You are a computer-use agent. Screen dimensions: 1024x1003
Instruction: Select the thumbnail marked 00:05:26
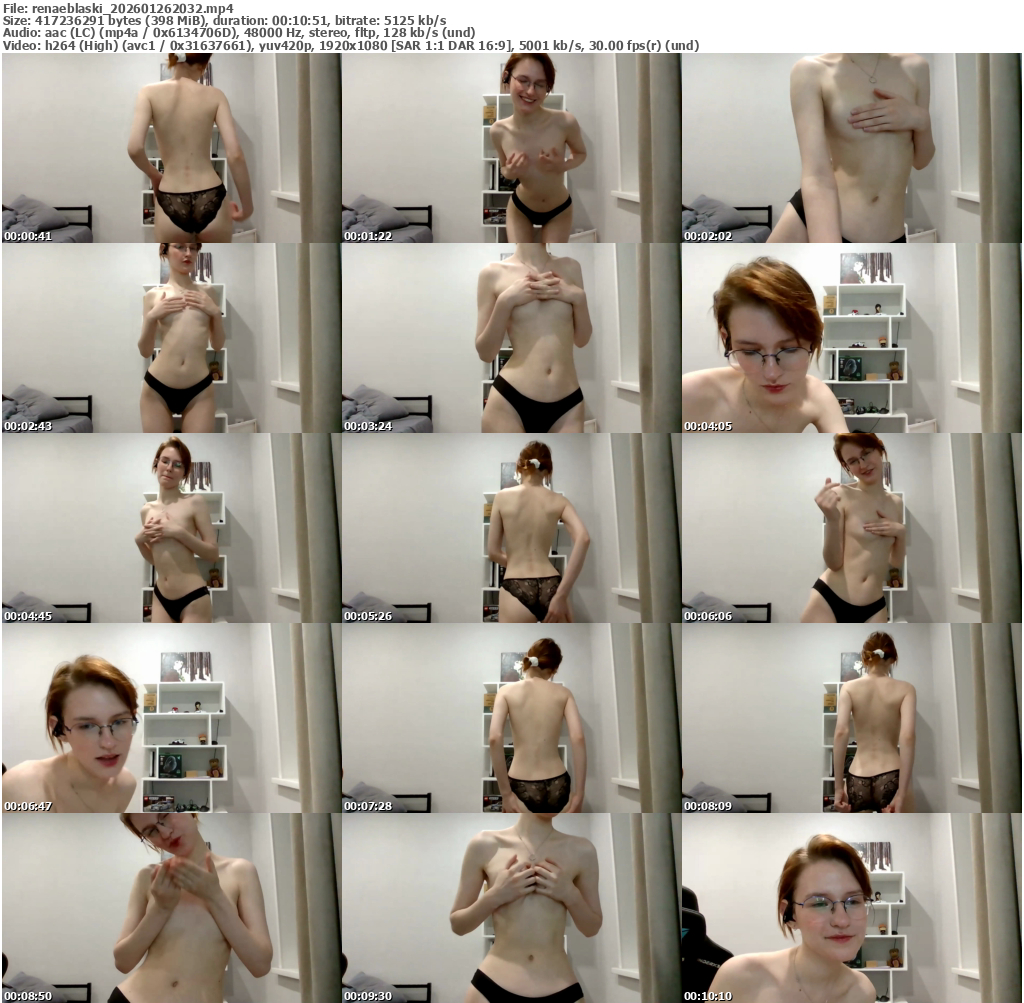click(511, 528)
